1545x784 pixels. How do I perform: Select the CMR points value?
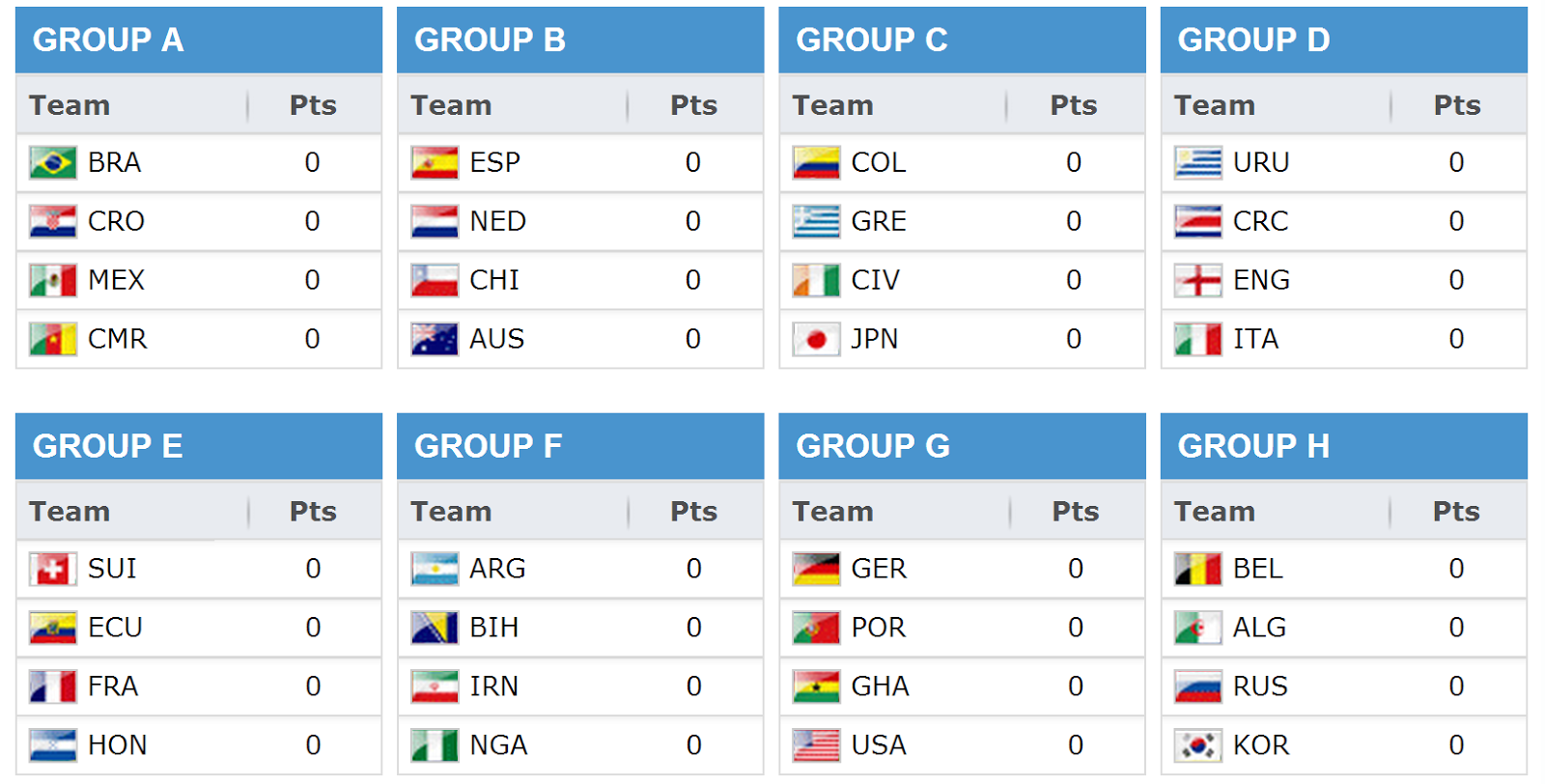click(x=312, y=339)
